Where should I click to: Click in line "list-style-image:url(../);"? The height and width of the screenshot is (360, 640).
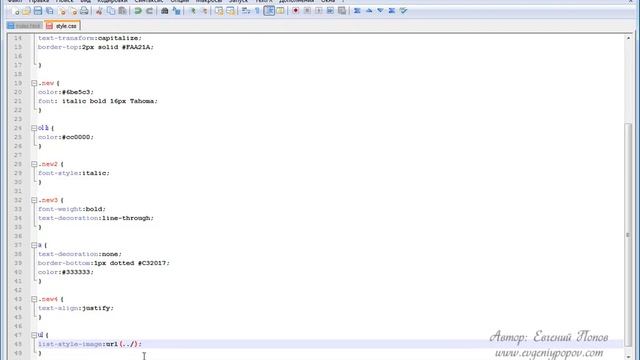tap(90, 344)
